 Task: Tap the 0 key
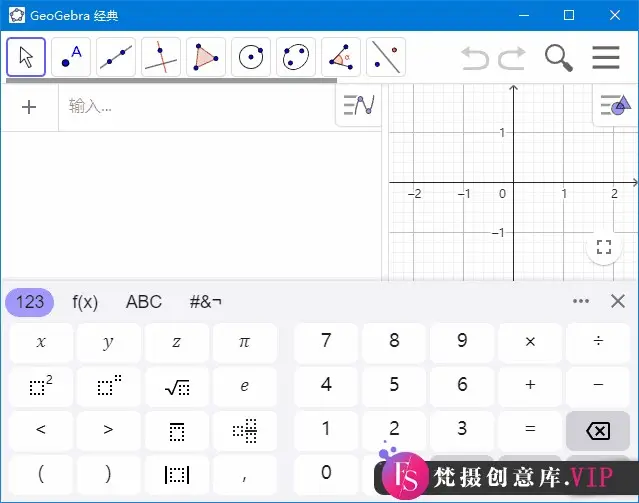pyautogui.click(x=326, y=474)
